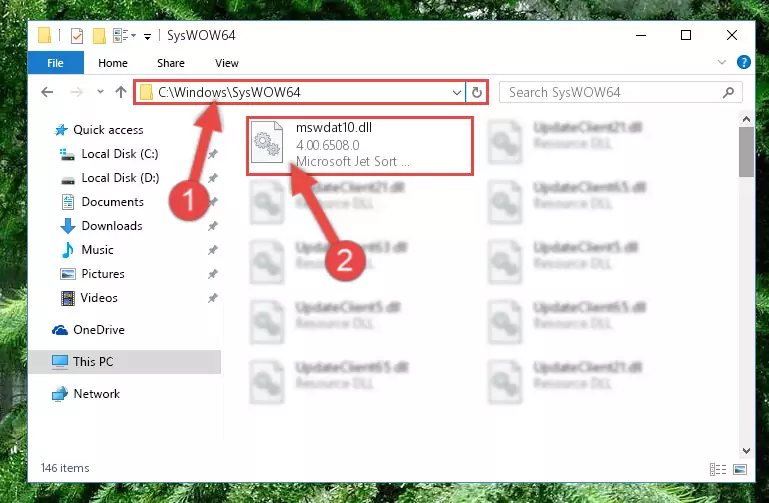Go forward with the forward arrow
769x503 pixels.
pyautogui.click(x=76, y=92)
